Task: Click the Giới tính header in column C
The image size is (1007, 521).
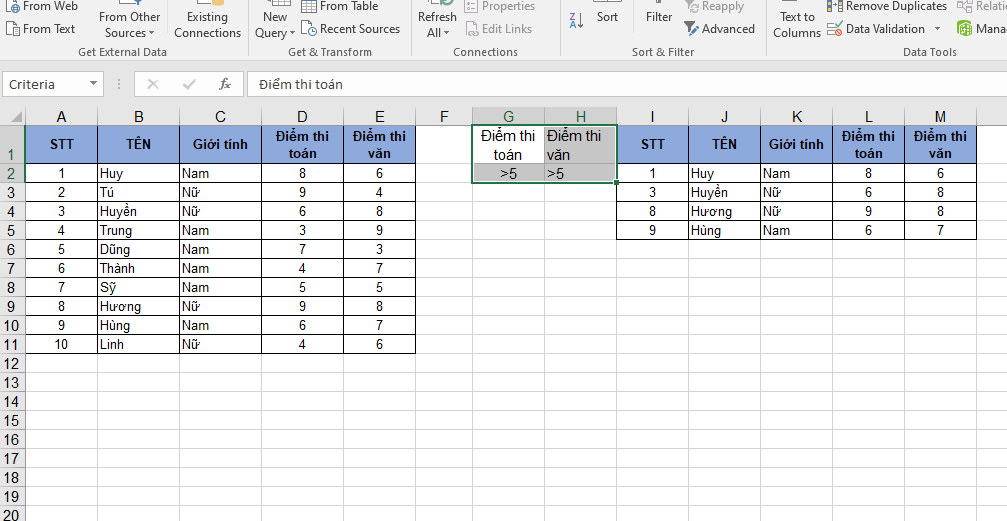Action: [220, 144]
